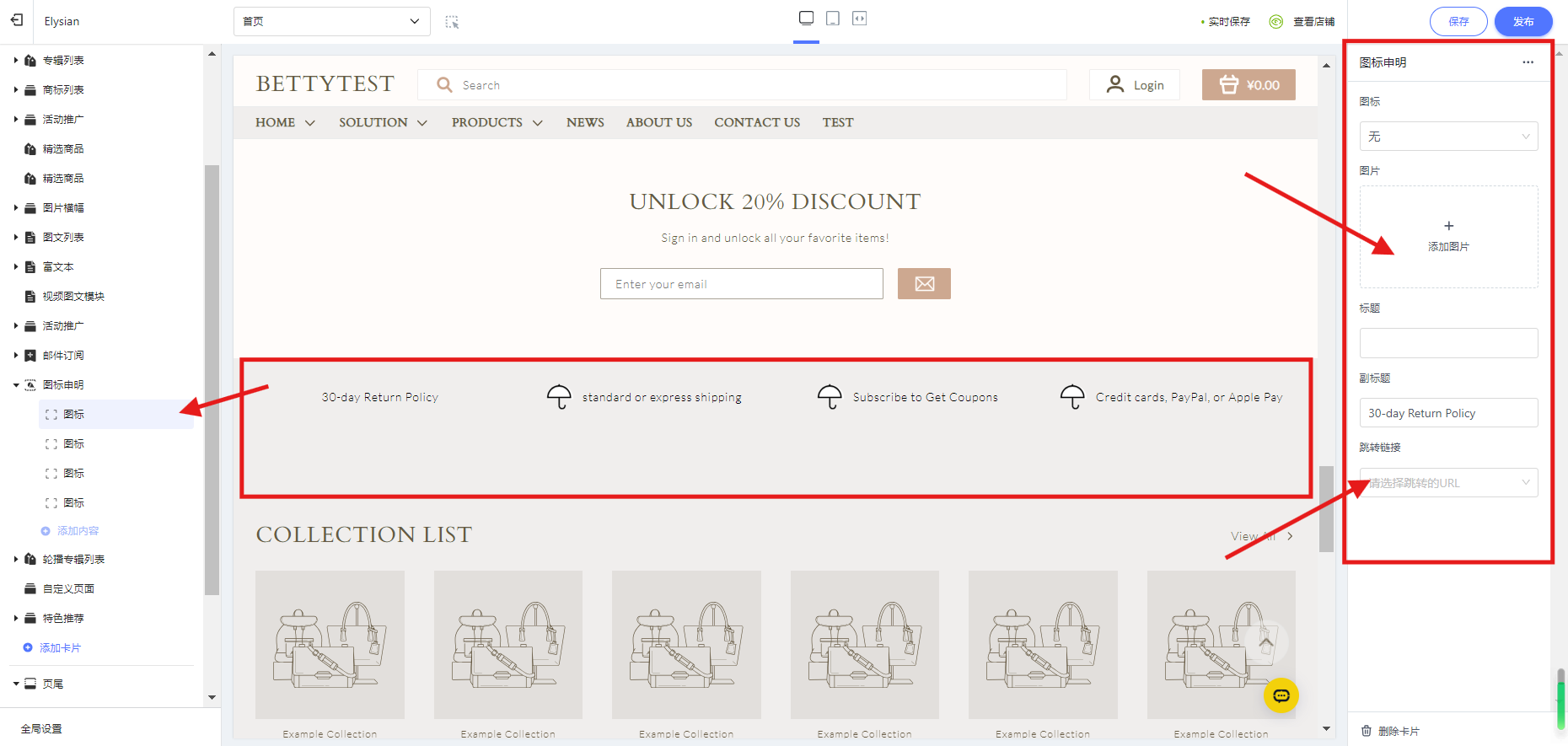Open the 跳转链接 URL dropdown

[x=1447, y=483]
